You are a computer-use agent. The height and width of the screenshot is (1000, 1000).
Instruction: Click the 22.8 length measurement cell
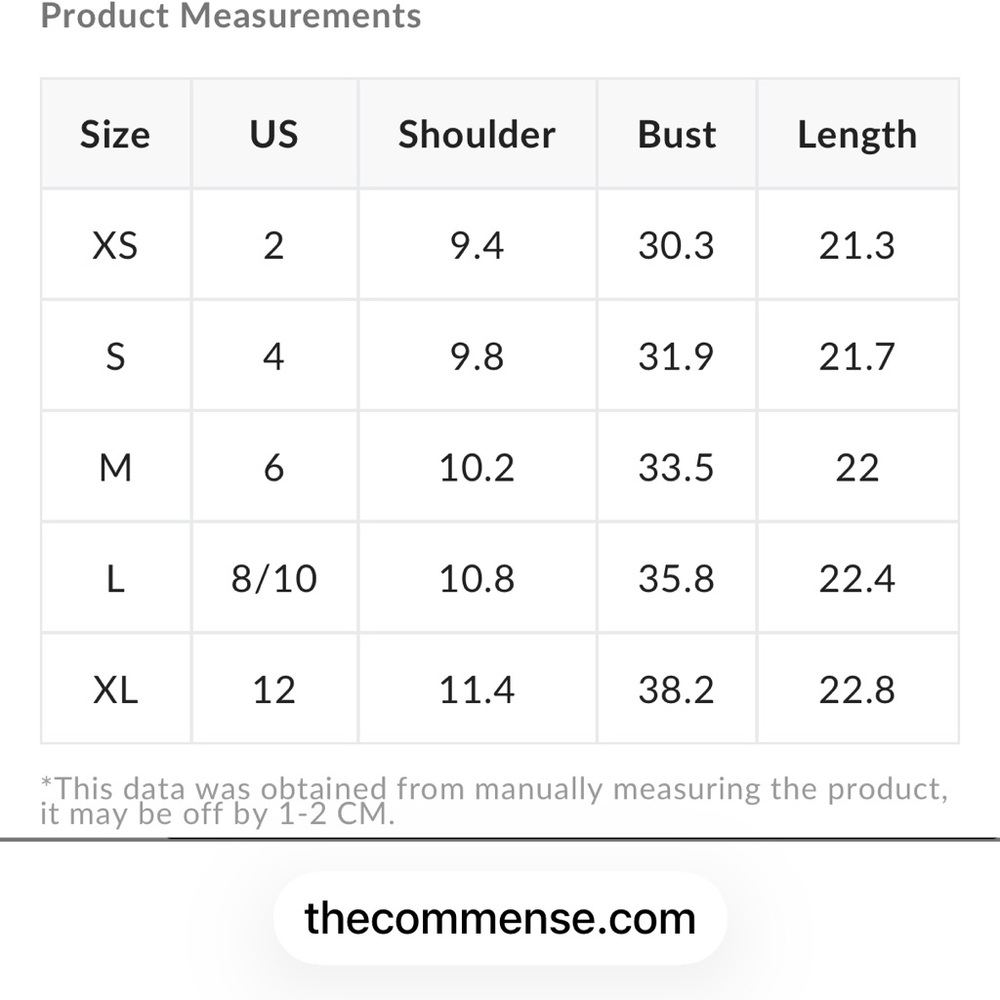click(858, 689)
